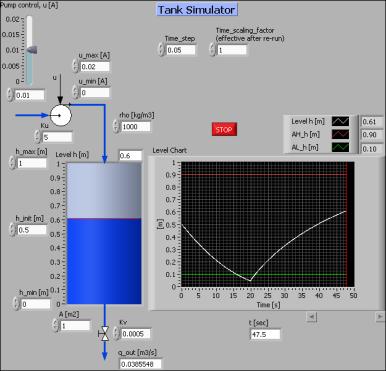Click the chart scrollbar left arrow

point(311,316)
